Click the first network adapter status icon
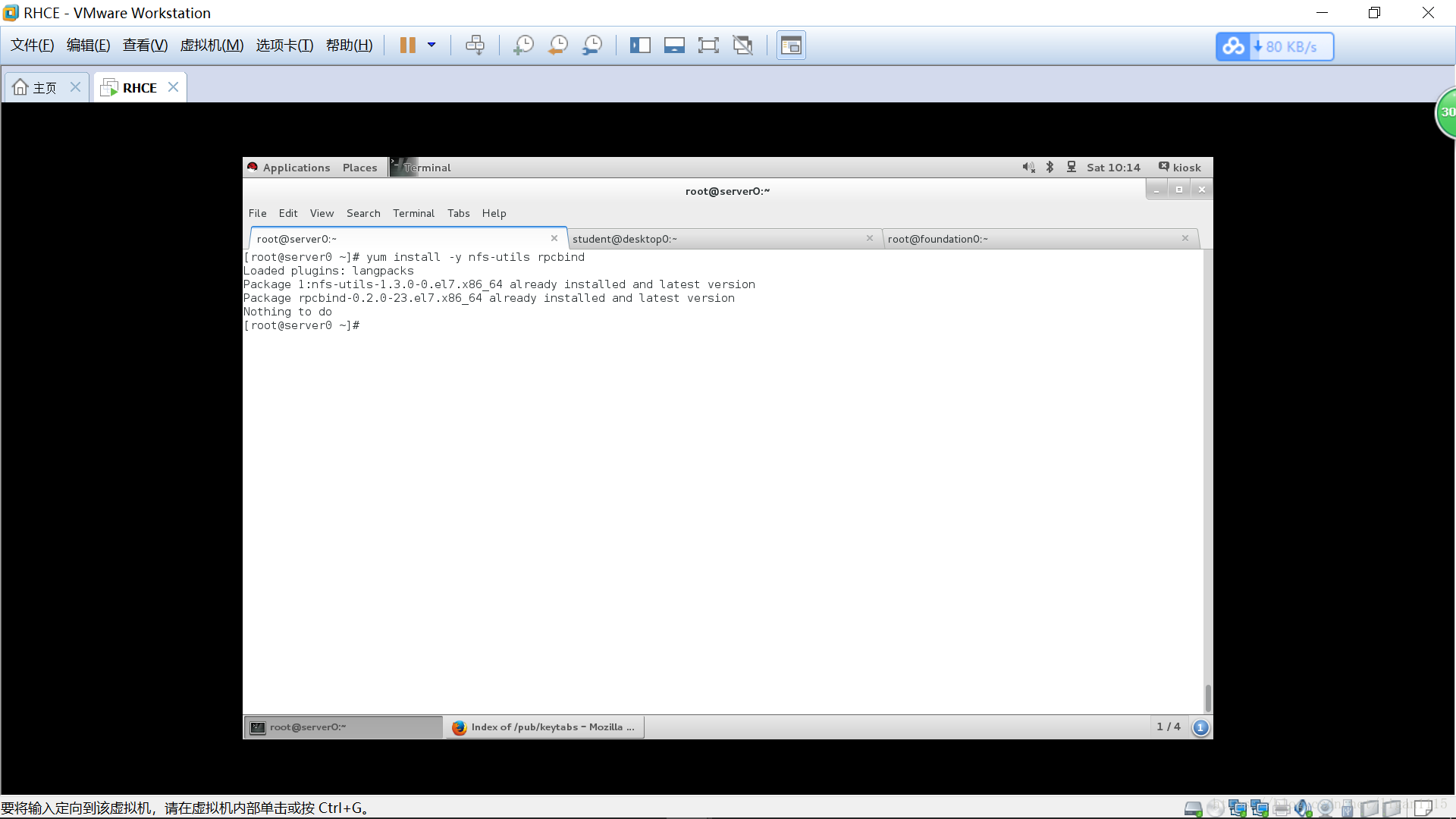1456x819 pixels. pyautogui.click(x=1238, y=808)
